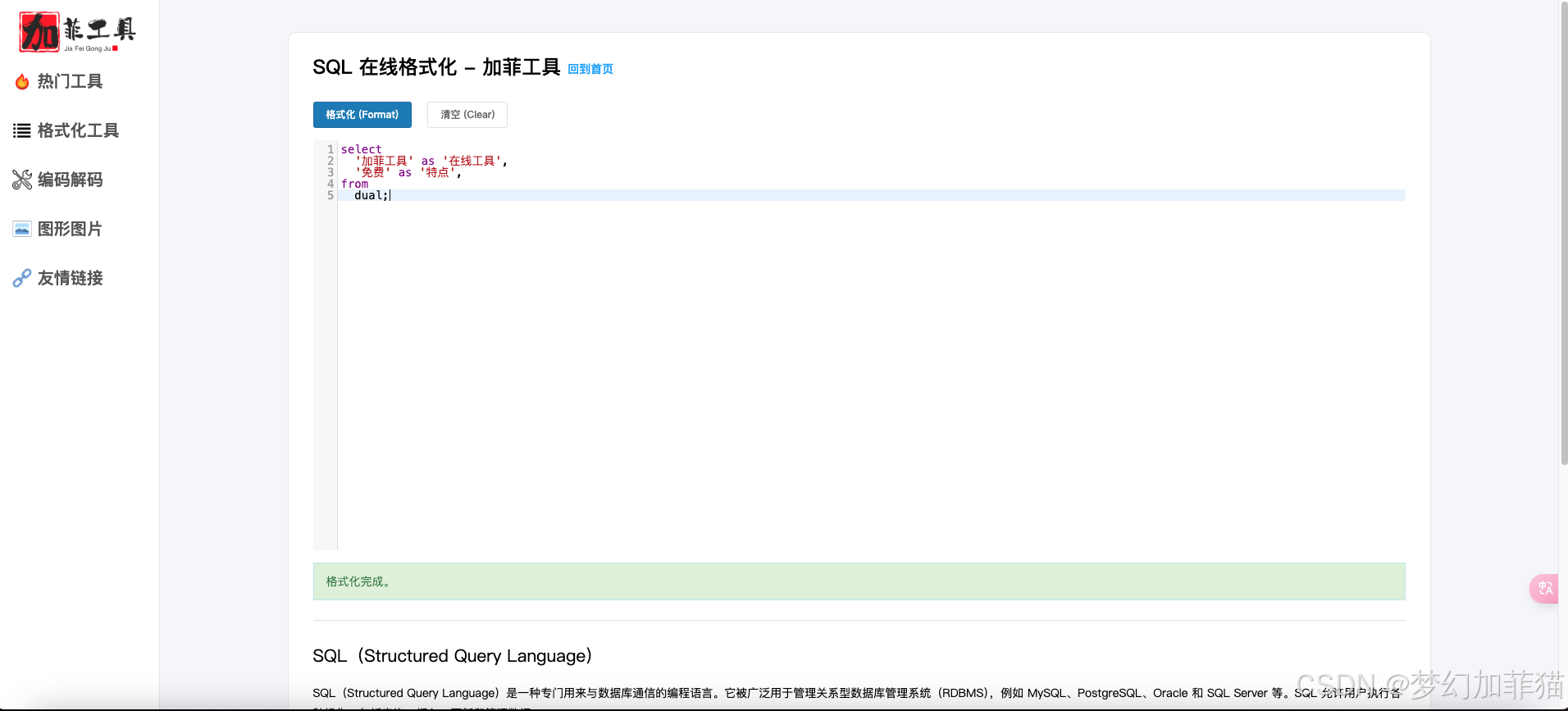Open the 友情链接 menu item
The width and height of the screenshot is (1568, 711).
(x=70, y=278)
